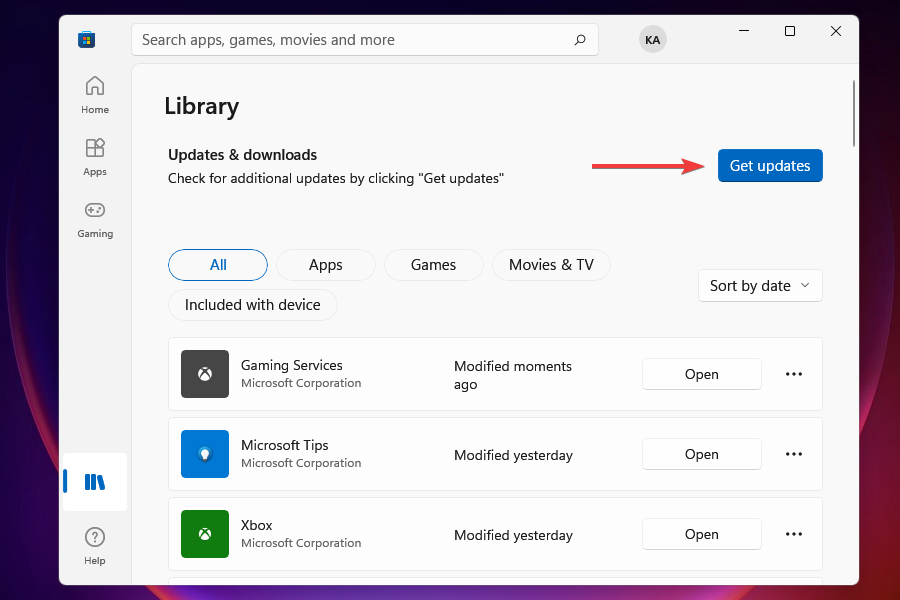900x600 pixels.
Task: Minimize the Microsoft Store window
Action: pos(744,31)
